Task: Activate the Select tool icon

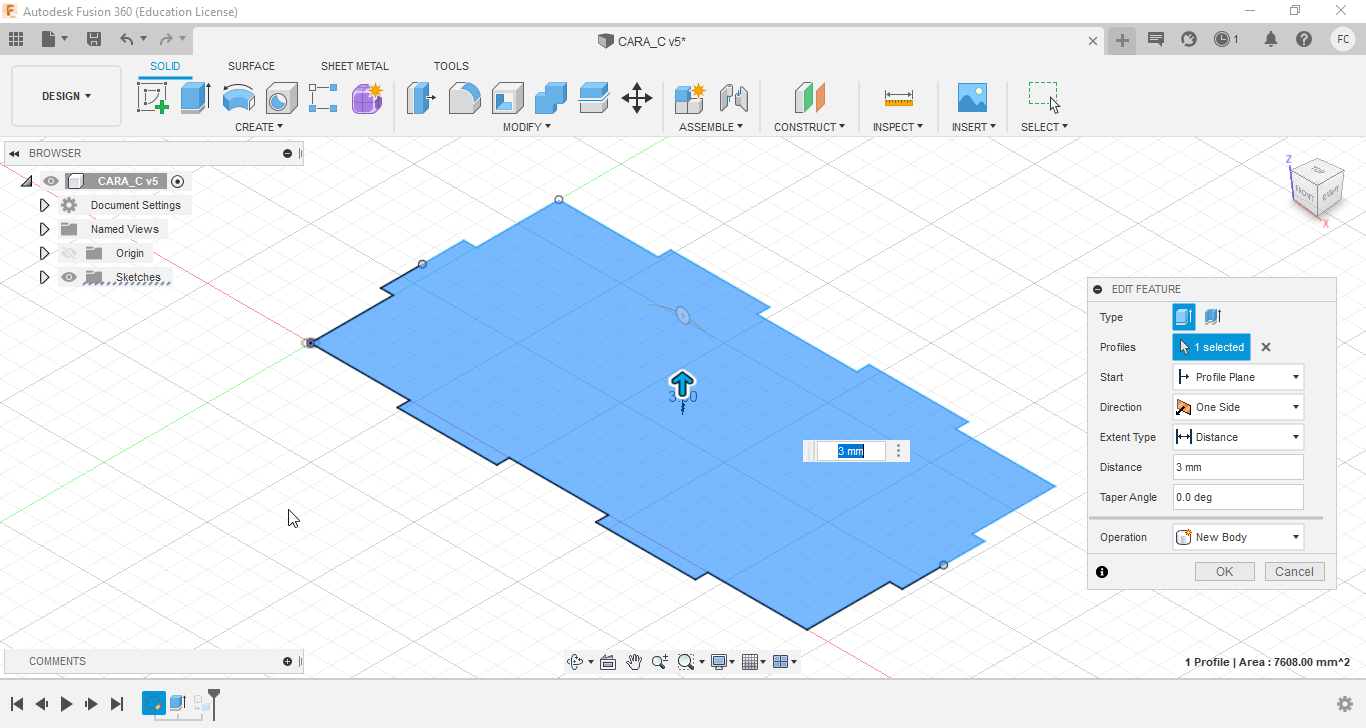Action: [x=1044, y=97]
